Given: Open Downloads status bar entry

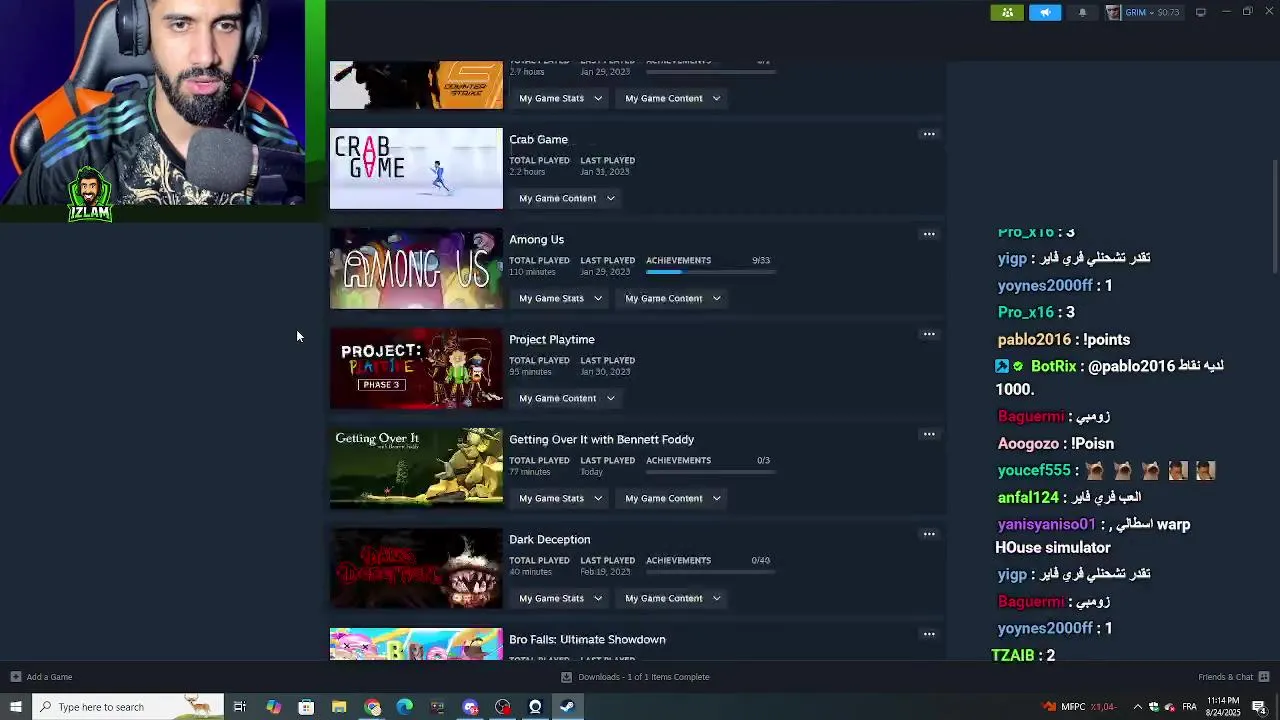Looking at the screenshot, I should click(635, 677).
